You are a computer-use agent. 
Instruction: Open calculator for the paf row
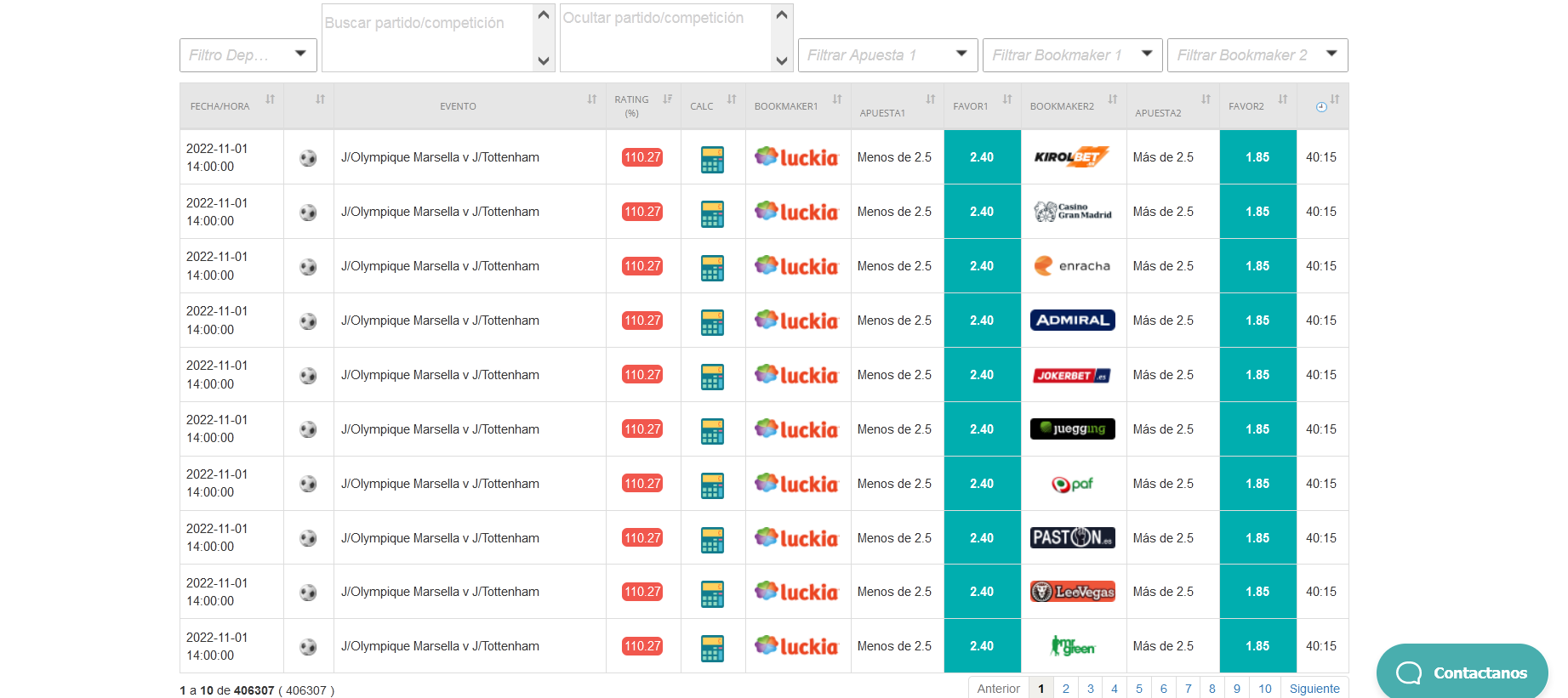(x=712, y=485)
